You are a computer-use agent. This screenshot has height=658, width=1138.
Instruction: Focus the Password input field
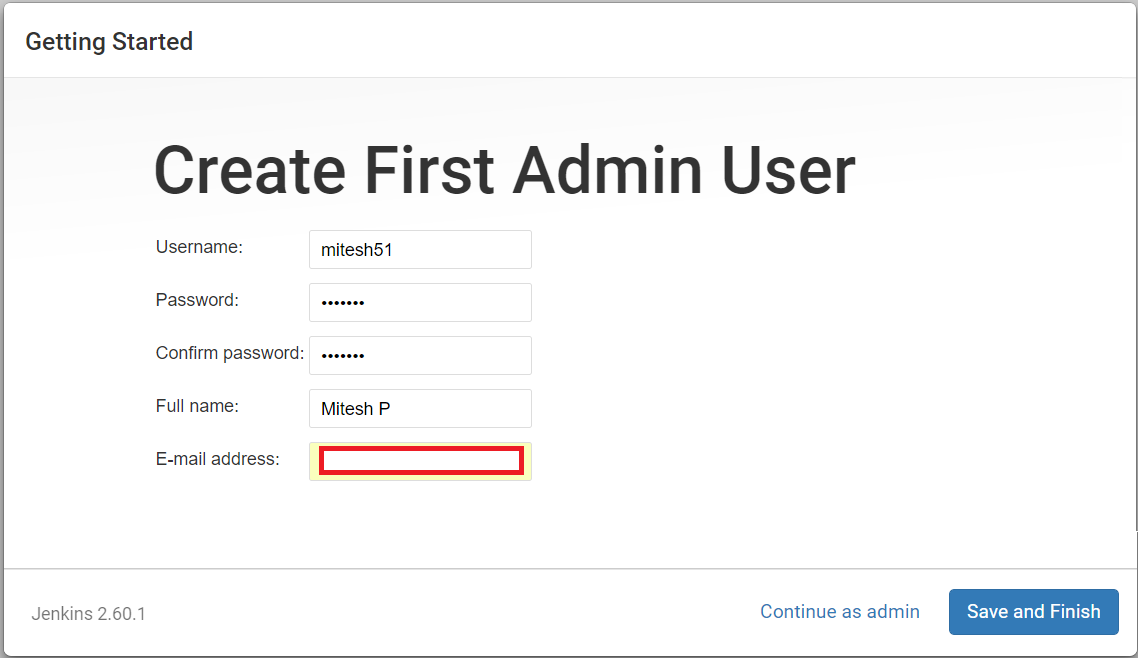click(420, 303)
